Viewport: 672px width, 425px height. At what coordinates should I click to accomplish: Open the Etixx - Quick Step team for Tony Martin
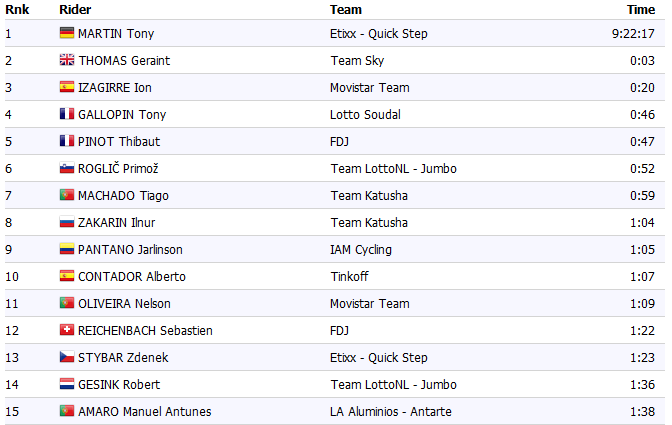[x=378, y=34]
